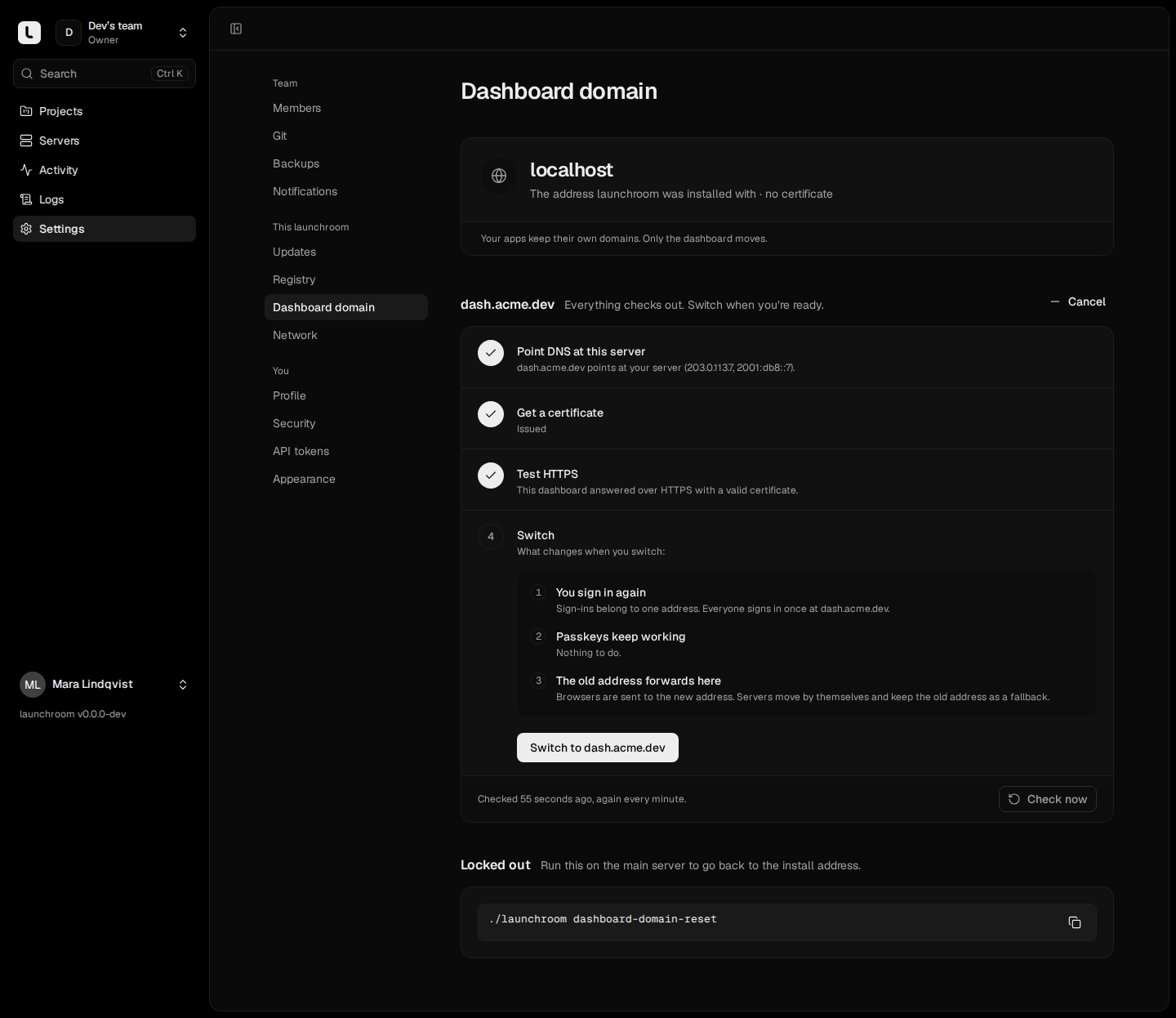Click the globe icon next to localhost
Screen dimensions: 1176x1018
click(x=499, y=176)
